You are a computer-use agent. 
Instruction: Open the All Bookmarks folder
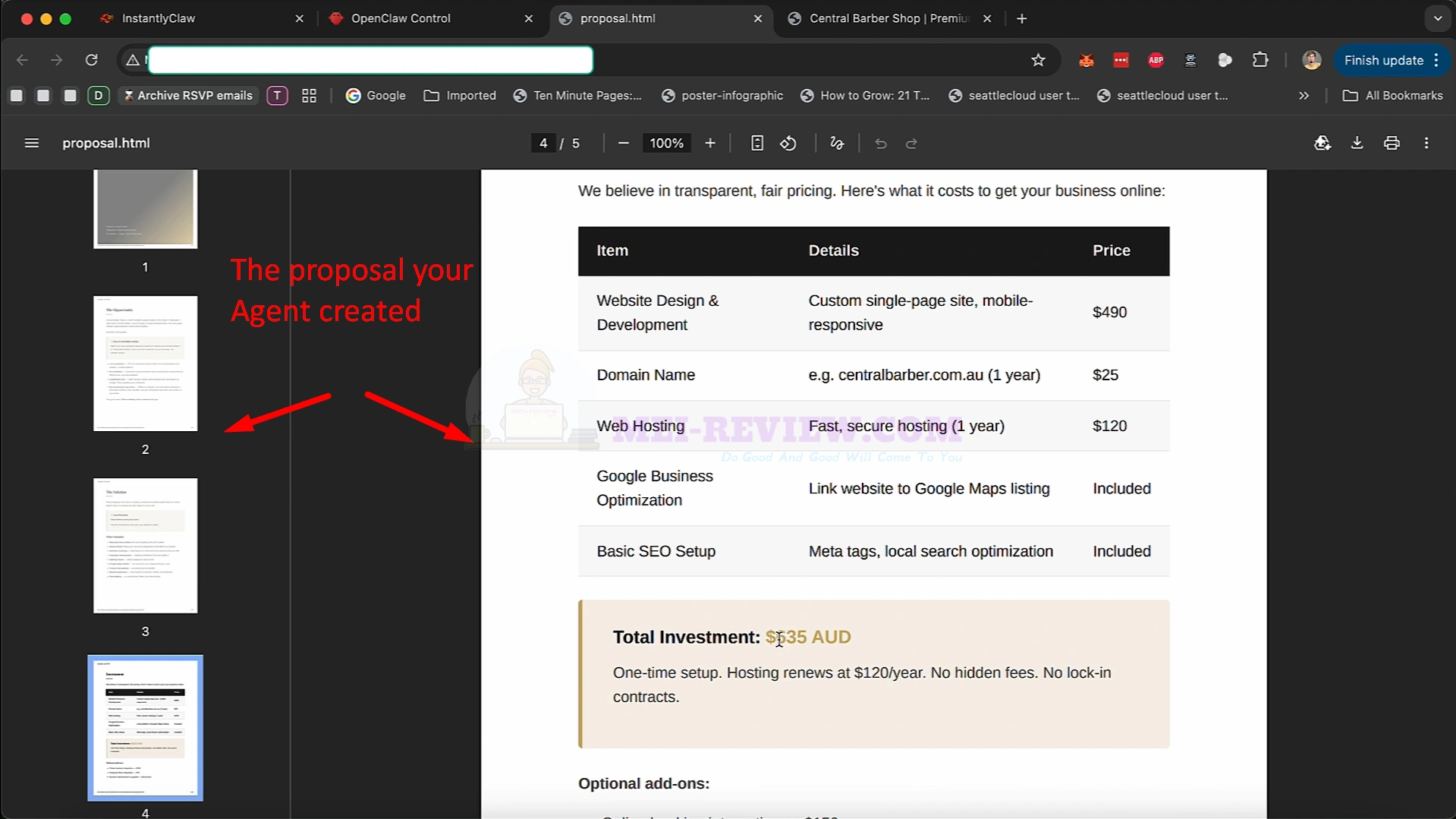(x=1392, y=96)
